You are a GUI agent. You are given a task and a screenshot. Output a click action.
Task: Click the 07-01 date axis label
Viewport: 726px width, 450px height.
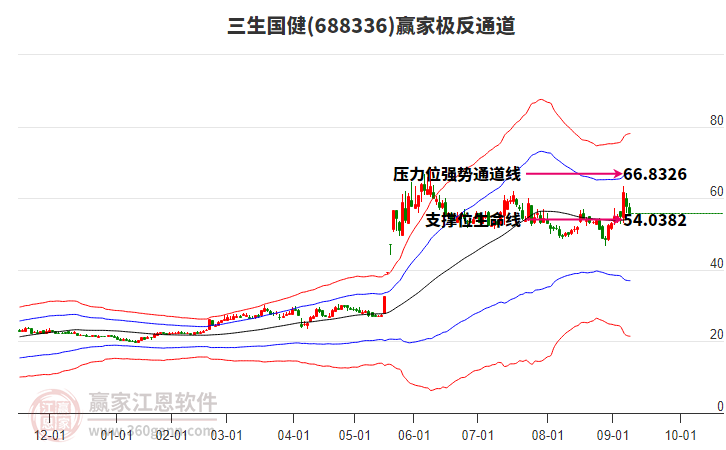477,435
